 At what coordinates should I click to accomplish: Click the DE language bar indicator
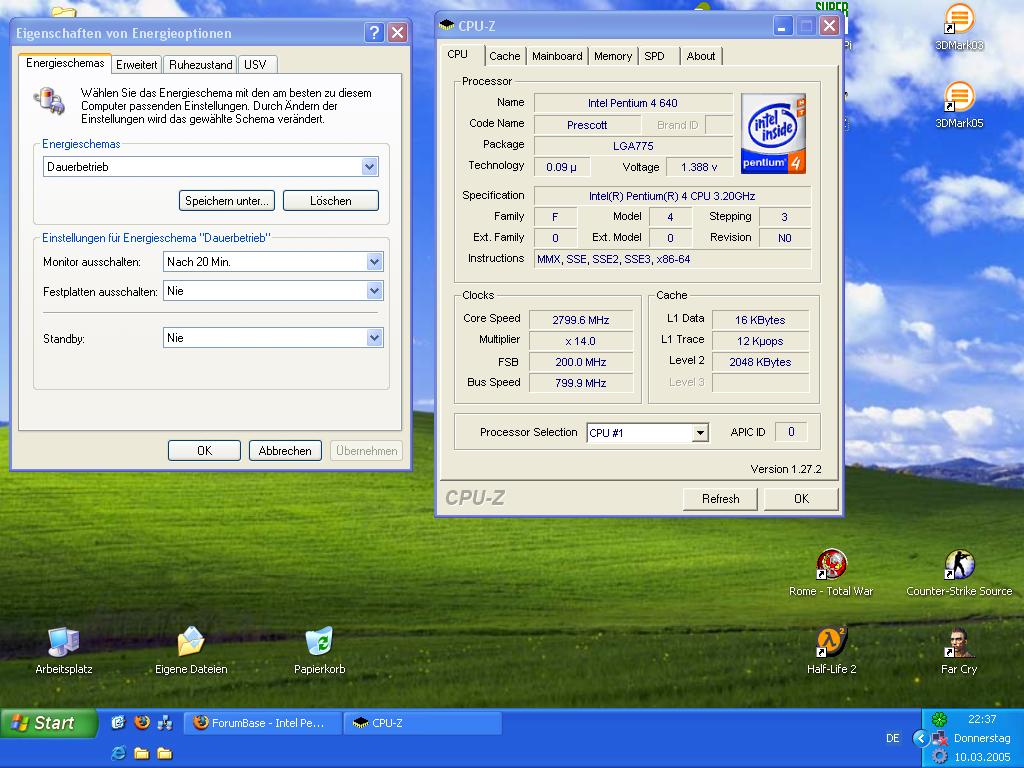[x=892, y=738]
